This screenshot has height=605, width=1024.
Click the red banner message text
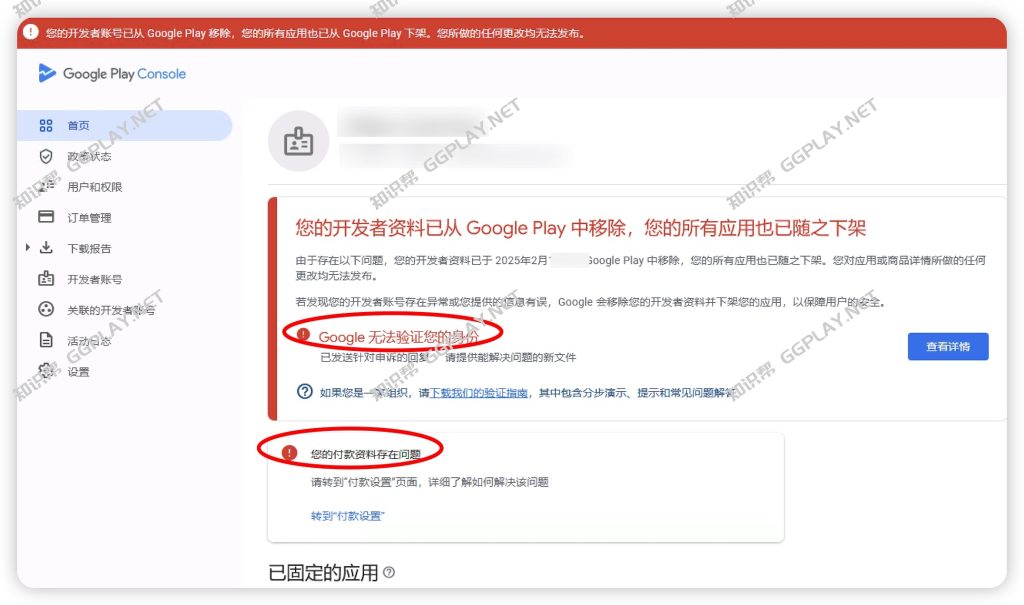point(315,33)
